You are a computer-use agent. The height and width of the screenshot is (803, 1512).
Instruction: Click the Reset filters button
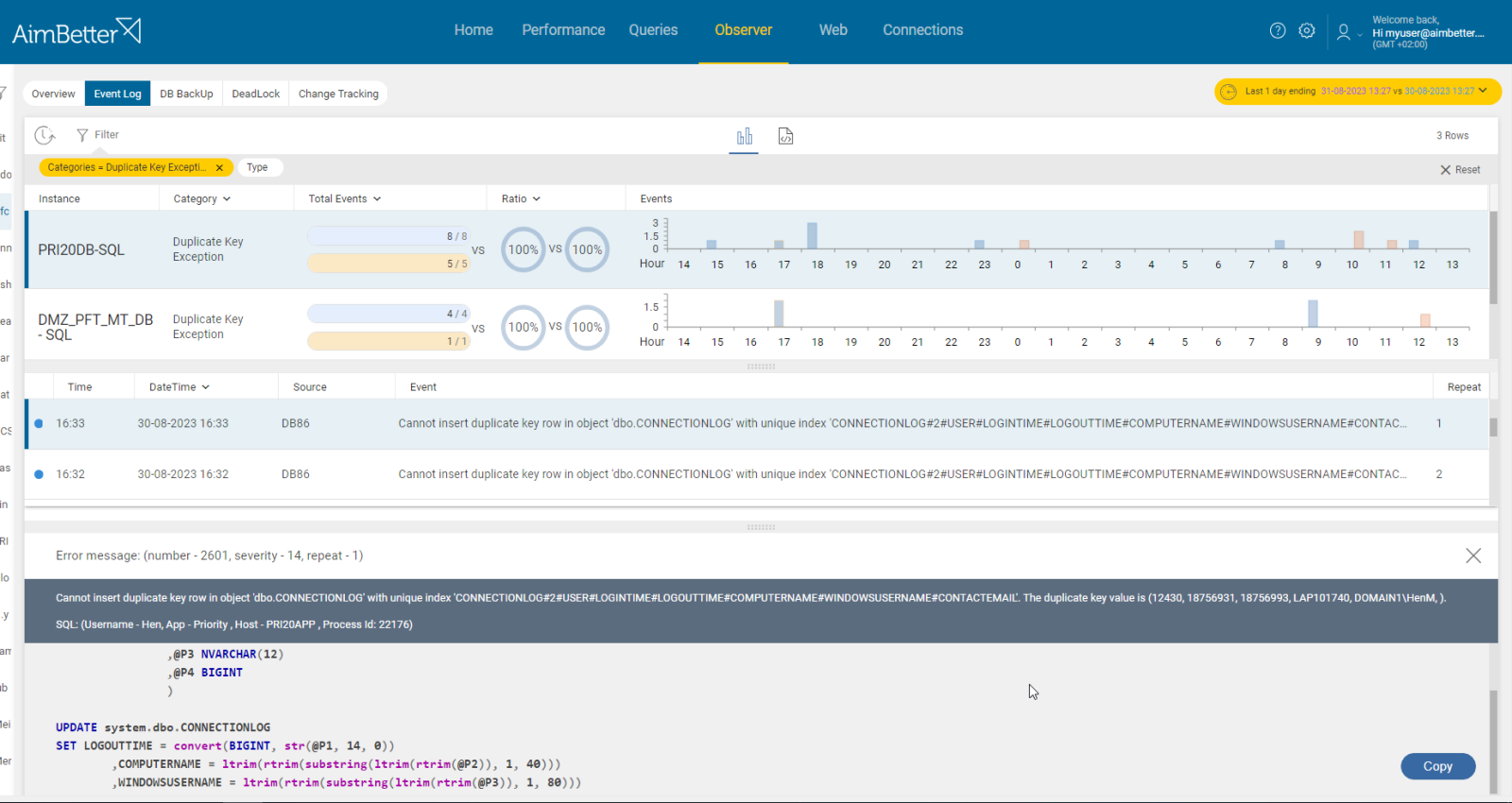[x=1460, y=170]
